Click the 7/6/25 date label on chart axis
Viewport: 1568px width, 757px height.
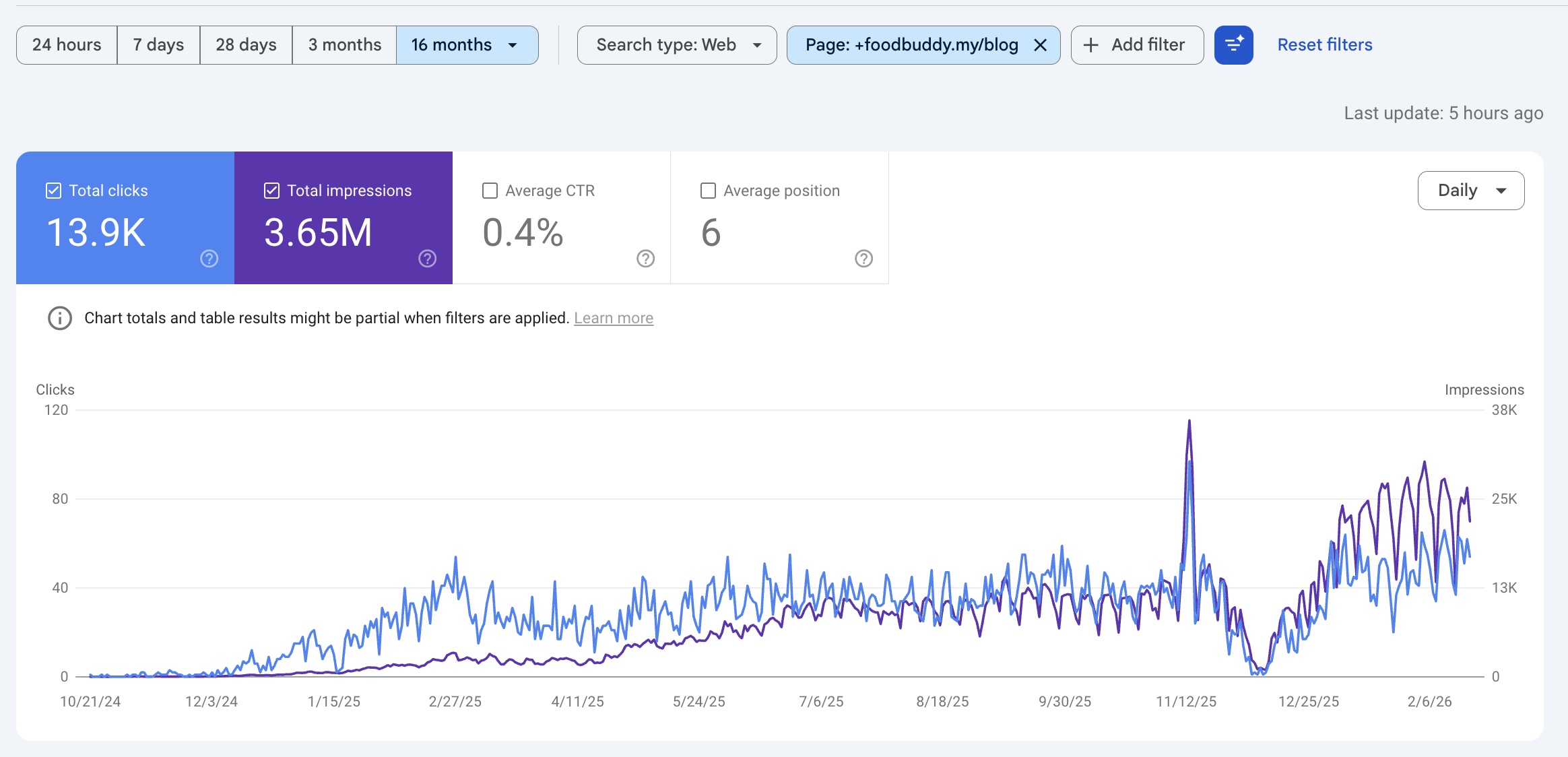click(821, 702)
